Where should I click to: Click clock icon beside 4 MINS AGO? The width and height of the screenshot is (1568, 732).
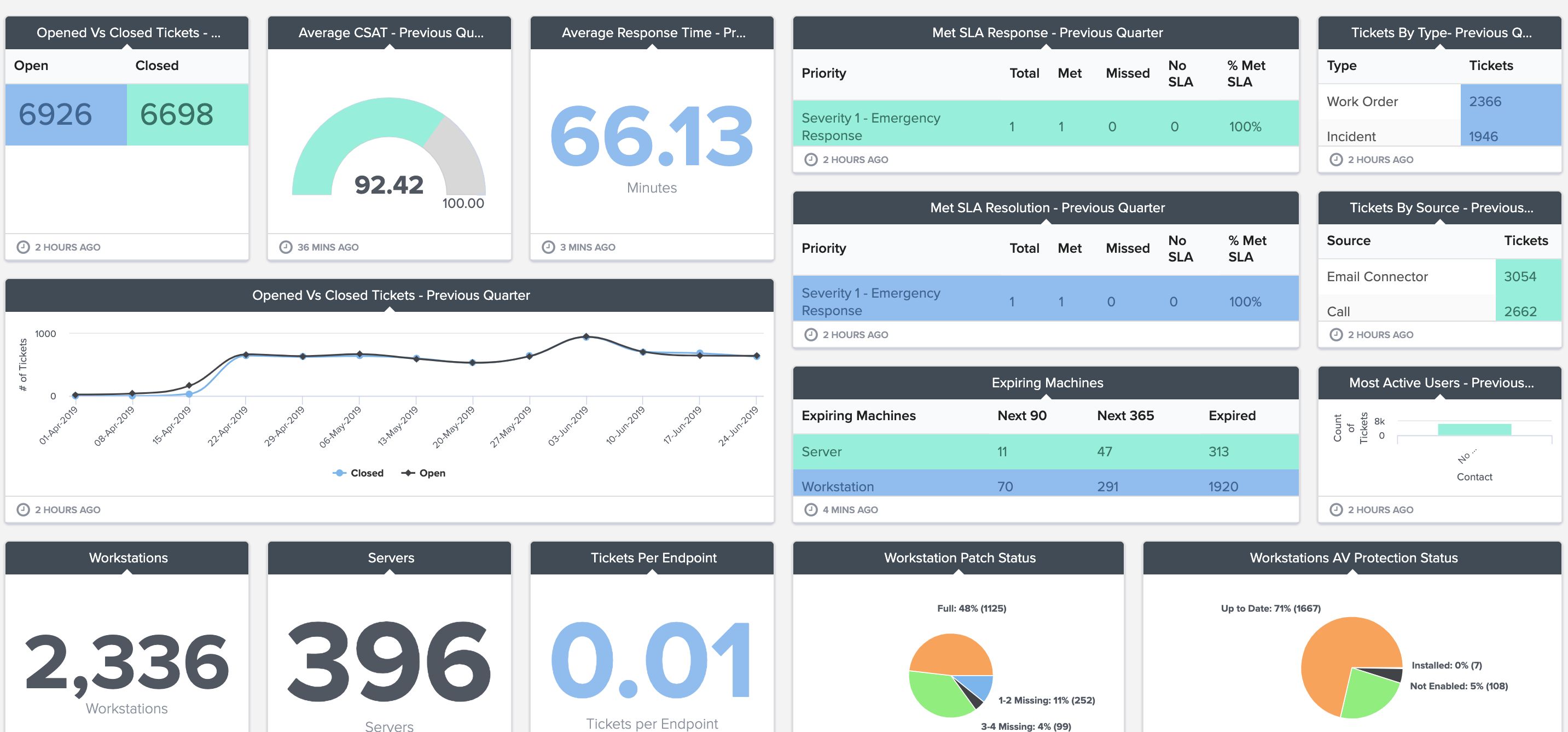click(811, 510)
